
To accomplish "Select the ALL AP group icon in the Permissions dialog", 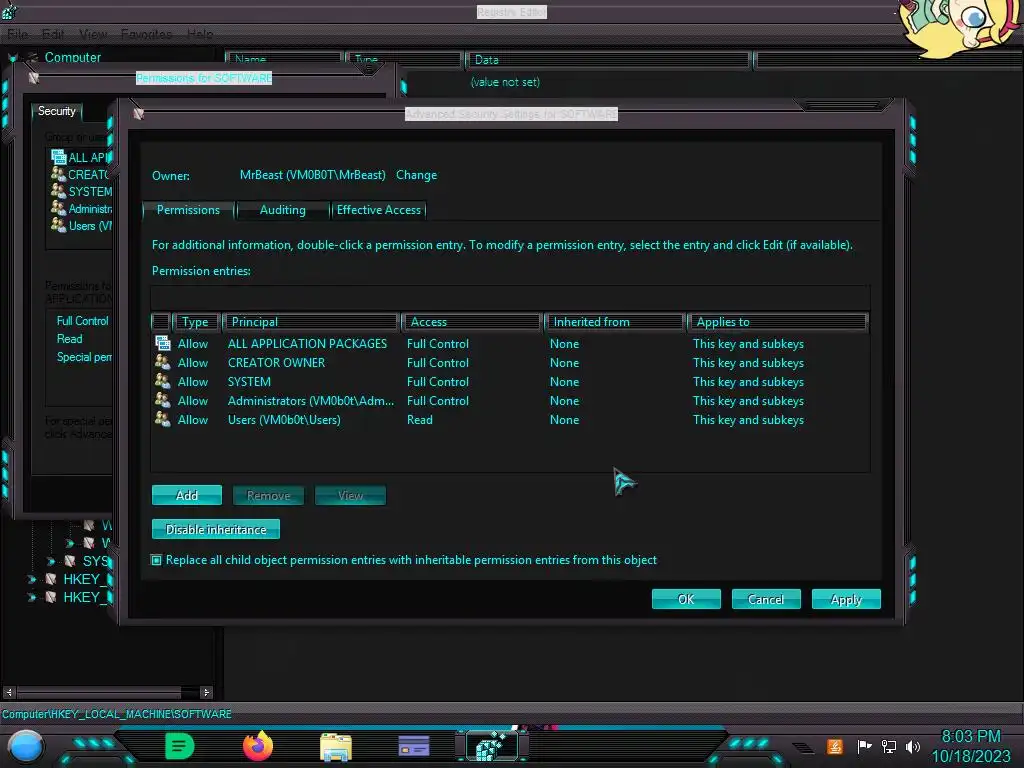I will point(58,157).
